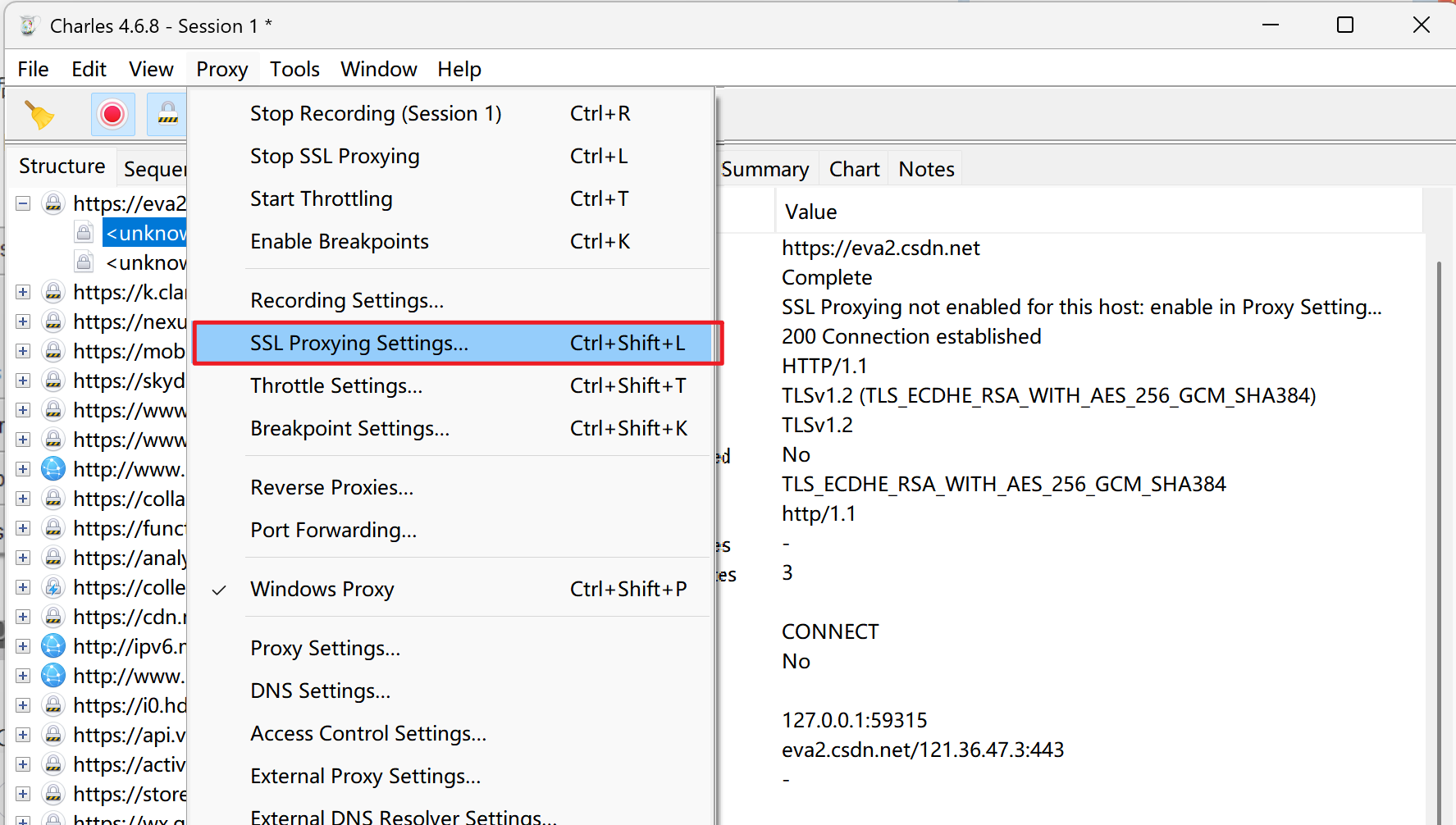This screenshot has height=825, width=1456.
Task: Click the lightning icon beside https://colle
Action: coord(53,587)
